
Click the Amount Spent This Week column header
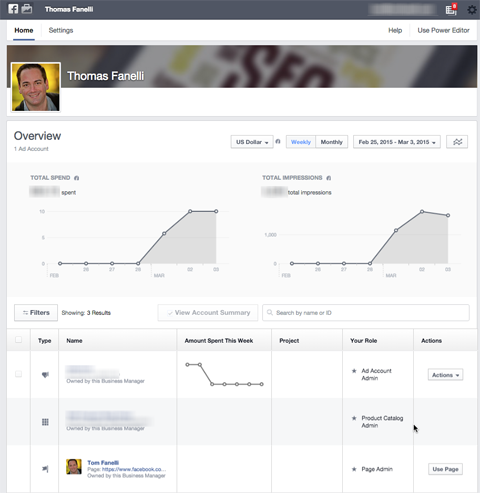[219, 341]
